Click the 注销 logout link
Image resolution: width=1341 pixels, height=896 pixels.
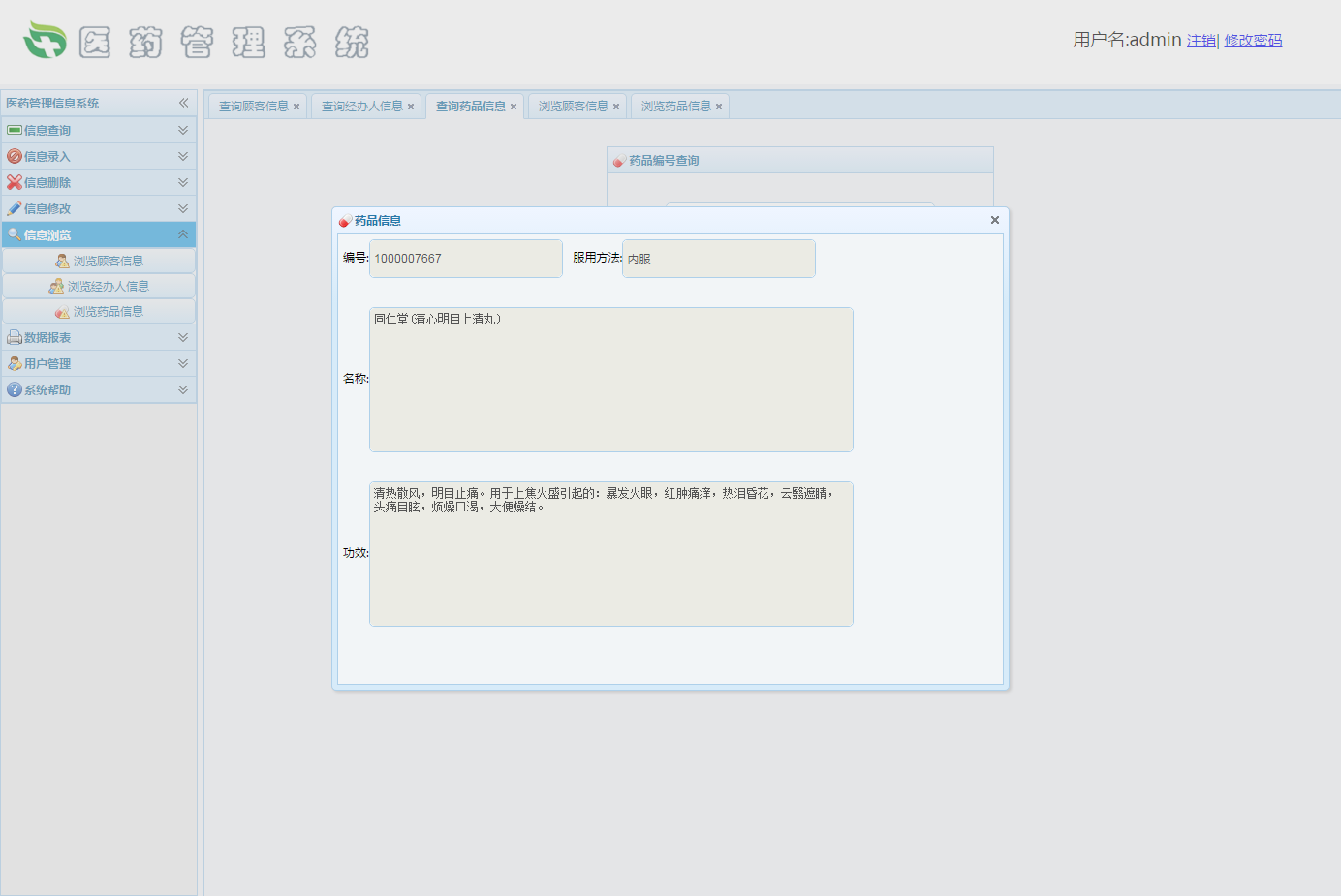coord(1201,41)
